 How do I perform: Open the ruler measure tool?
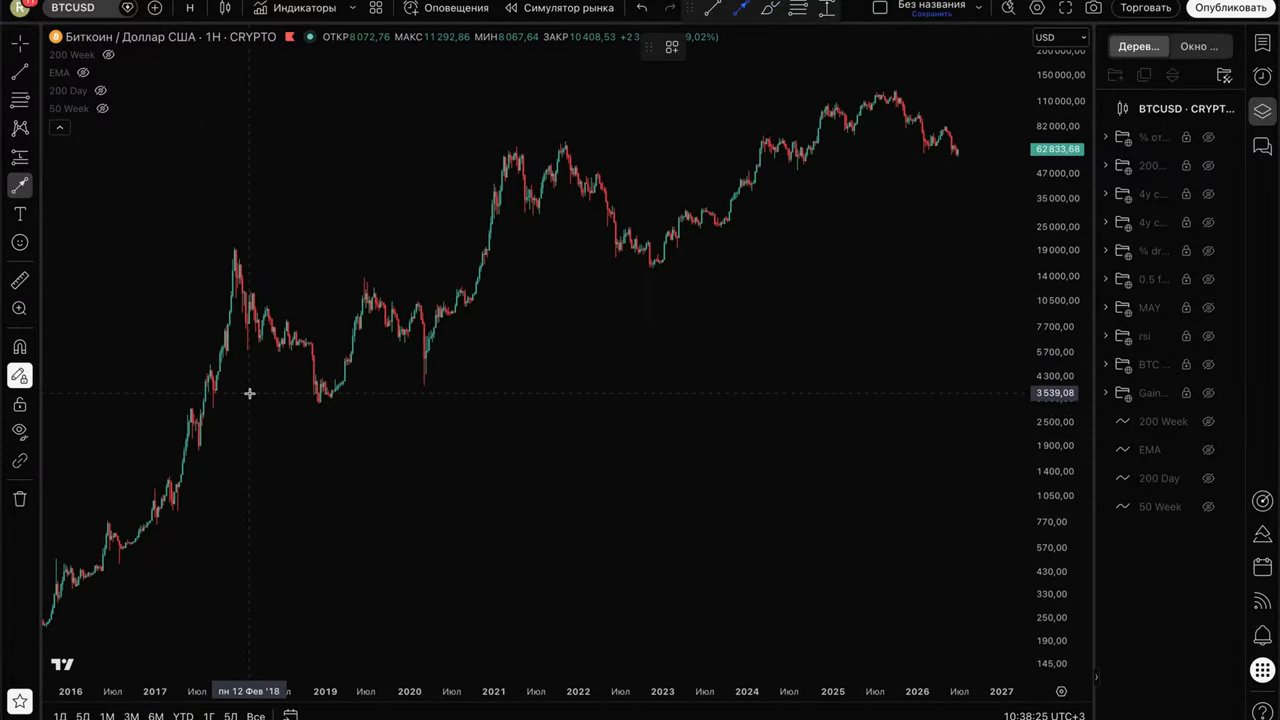[x=20, y=281]
